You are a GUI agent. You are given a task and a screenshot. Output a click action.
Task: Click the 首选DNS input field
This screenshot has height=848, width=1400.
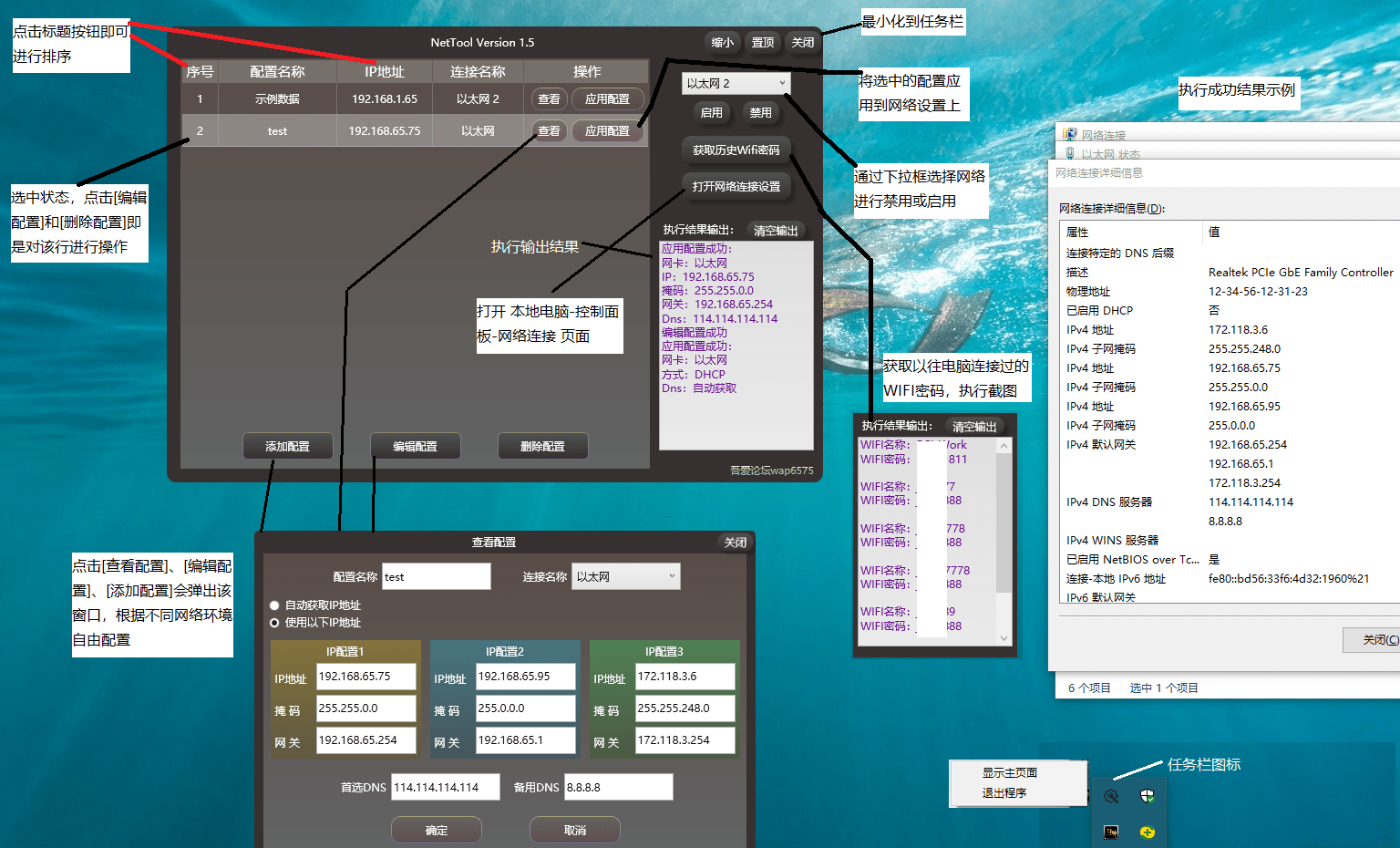(x=445, y=787)
